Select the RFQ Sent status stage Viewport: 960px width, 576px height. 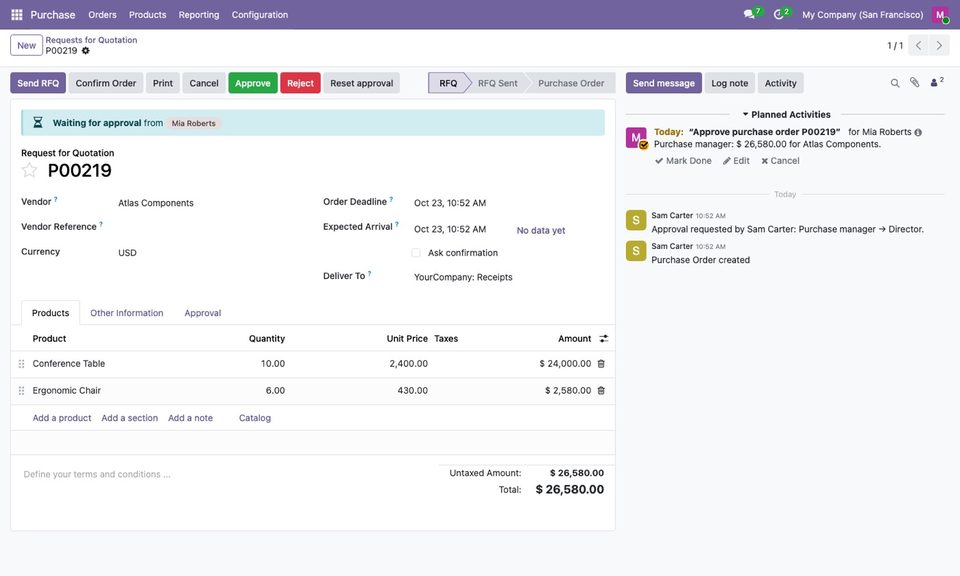(497, 83)
